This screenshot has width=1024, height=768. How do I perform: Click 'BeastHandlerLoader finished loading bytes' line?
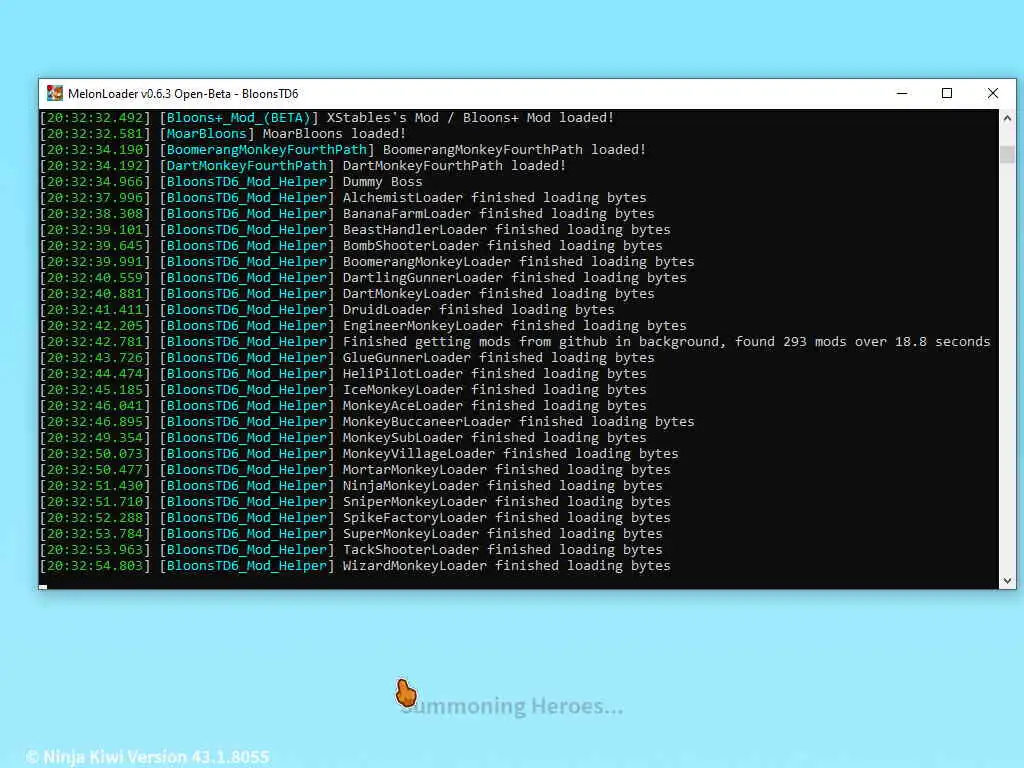click(507, 229)
